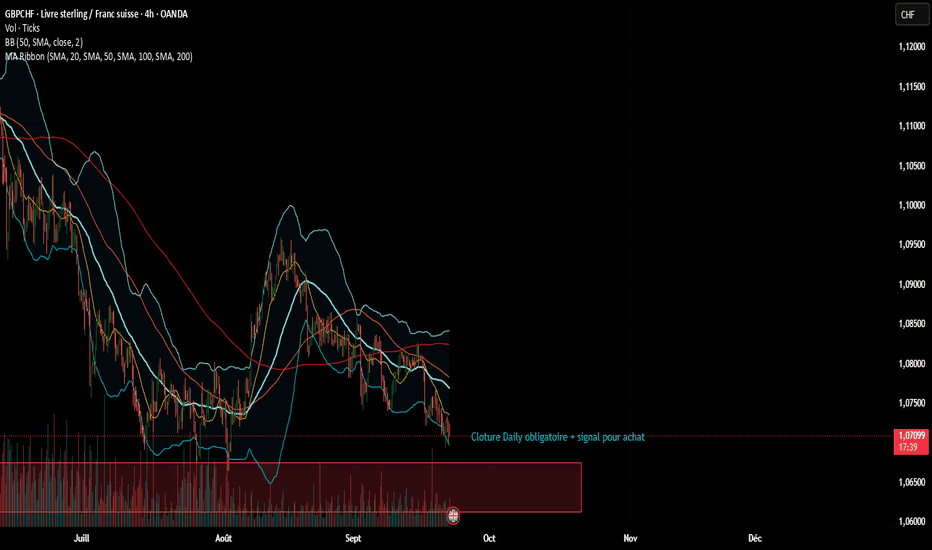
Task: Click the CHF currency button
Action: [911, 15]
